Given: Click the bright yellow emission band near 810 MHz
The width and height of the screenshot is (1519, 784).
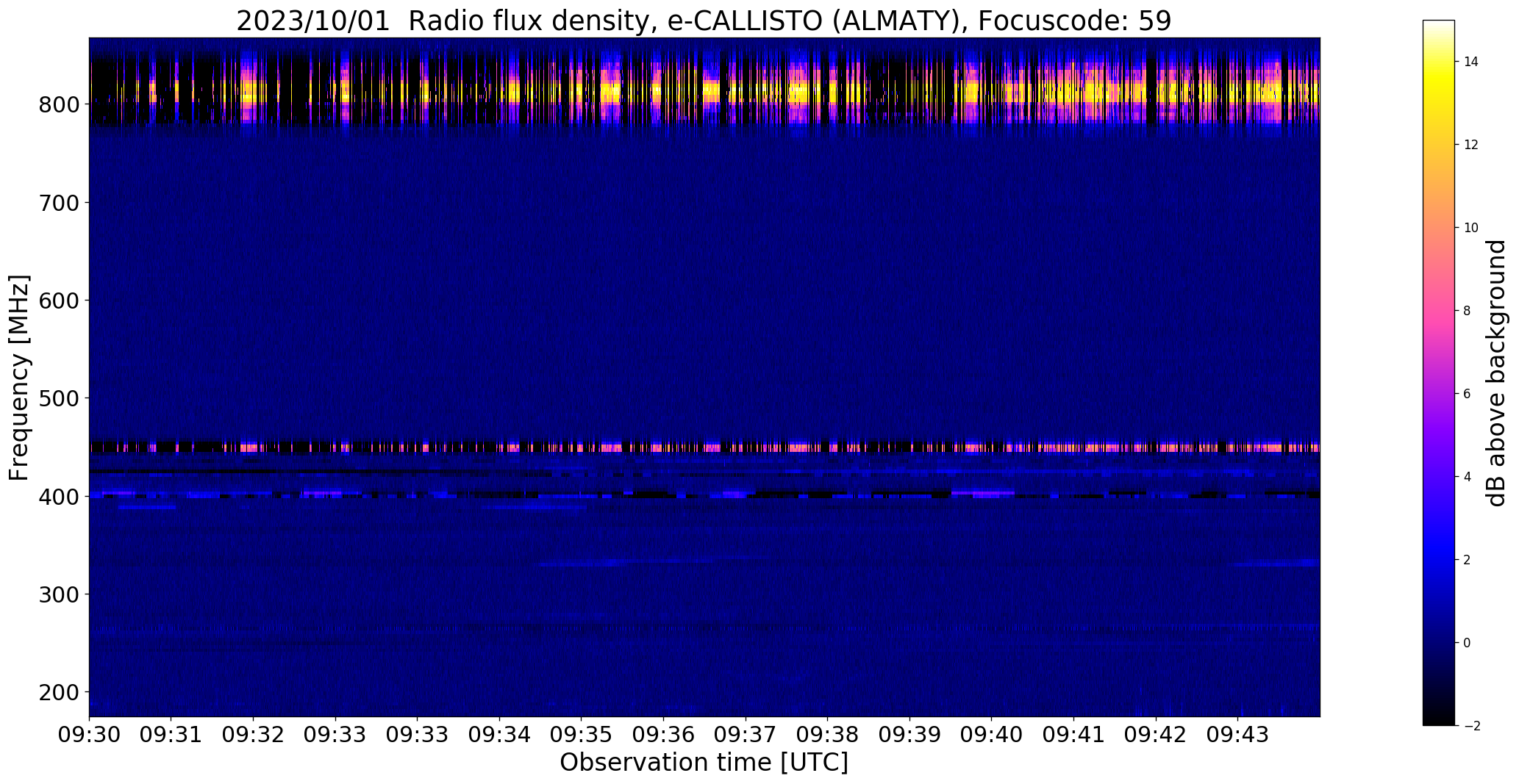Looking at the screenshot, I should [704, 91].
